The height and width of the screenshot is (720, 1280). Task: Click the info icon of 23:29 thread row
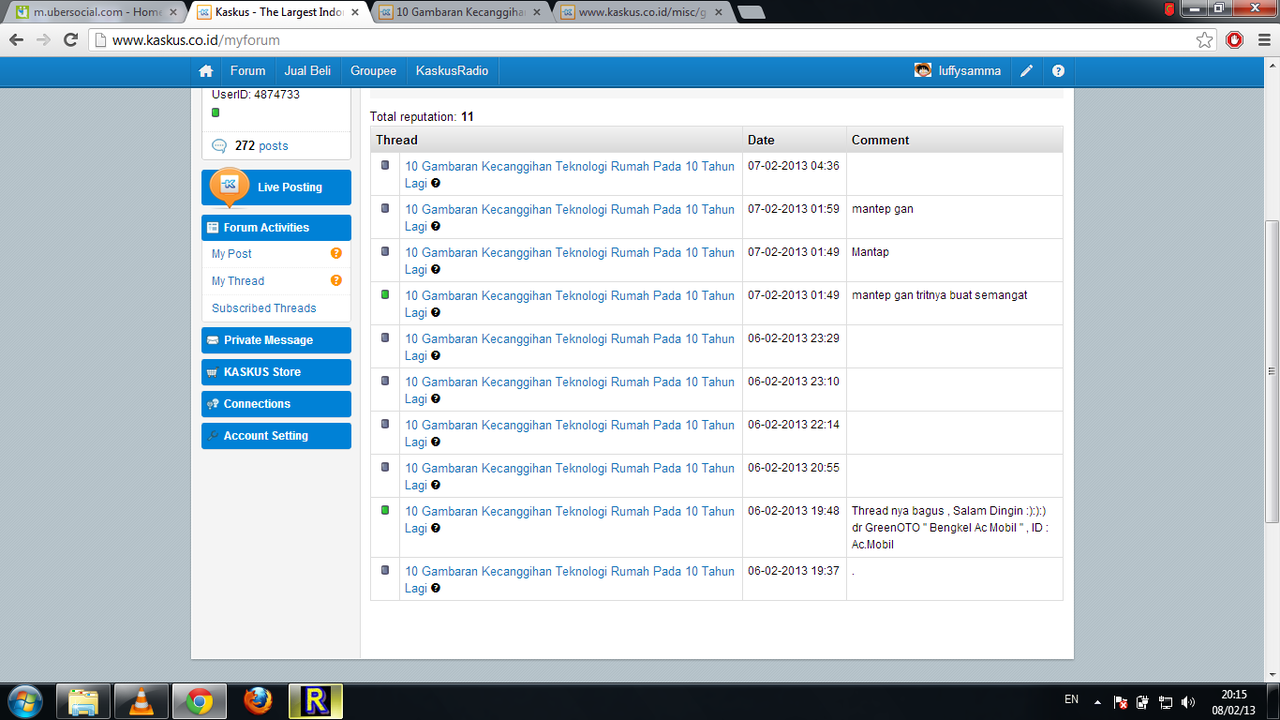pyautogui.click(x=436, y=356)
